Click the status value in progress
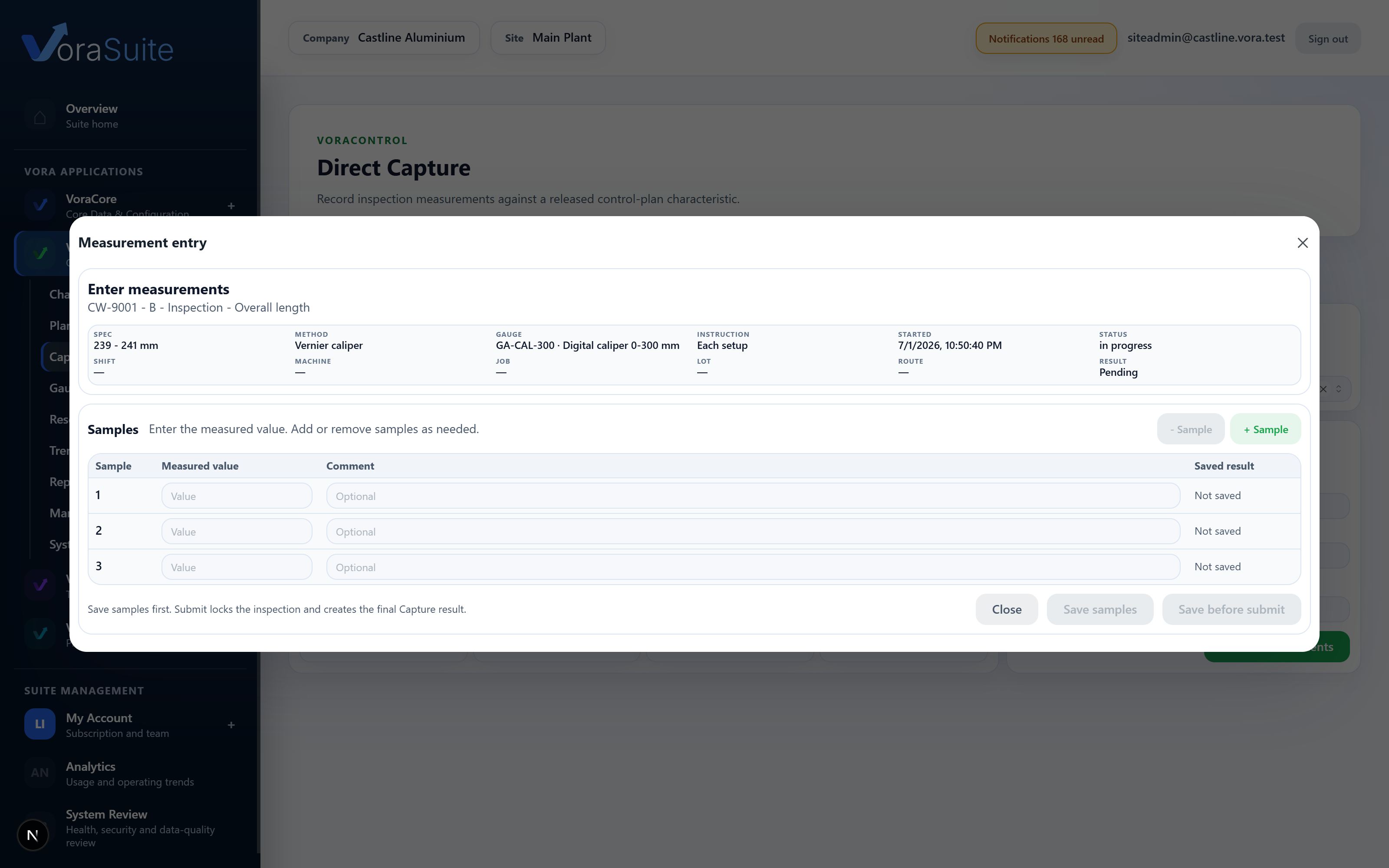The image size is (1389, 868). (1126, 345)
